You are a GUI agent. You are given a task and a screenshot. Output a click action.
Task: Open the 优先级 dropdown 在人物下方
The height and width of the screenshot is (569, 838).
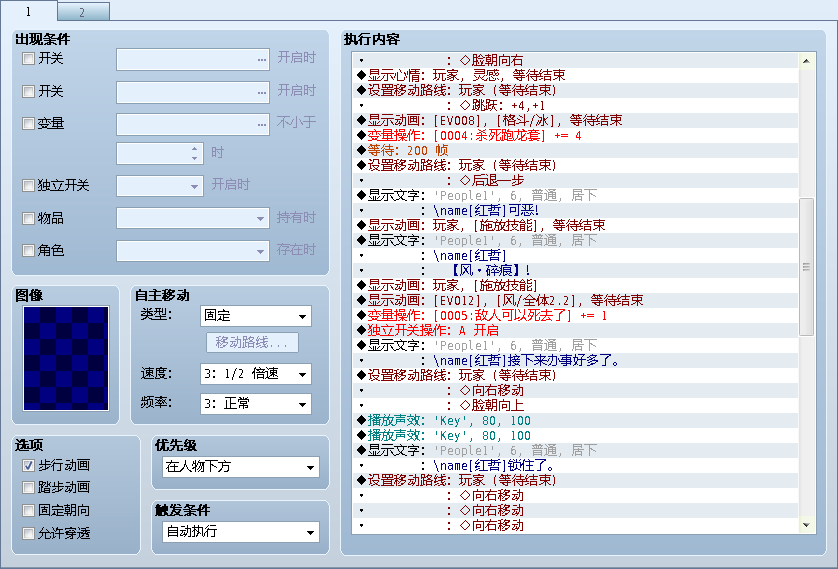tap(240, 467)
